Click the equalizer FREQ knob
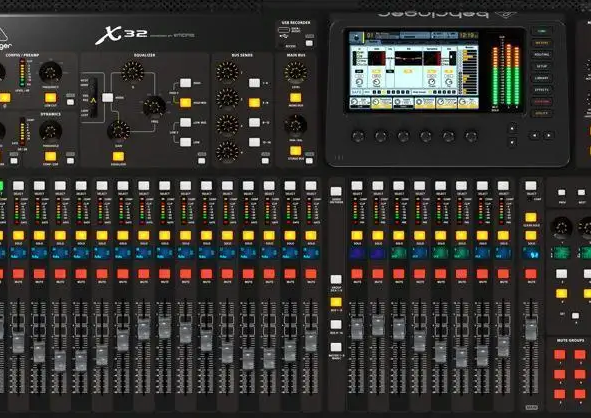Image resolution: width=591 pixels, height=418 pixels. point(154,106)
